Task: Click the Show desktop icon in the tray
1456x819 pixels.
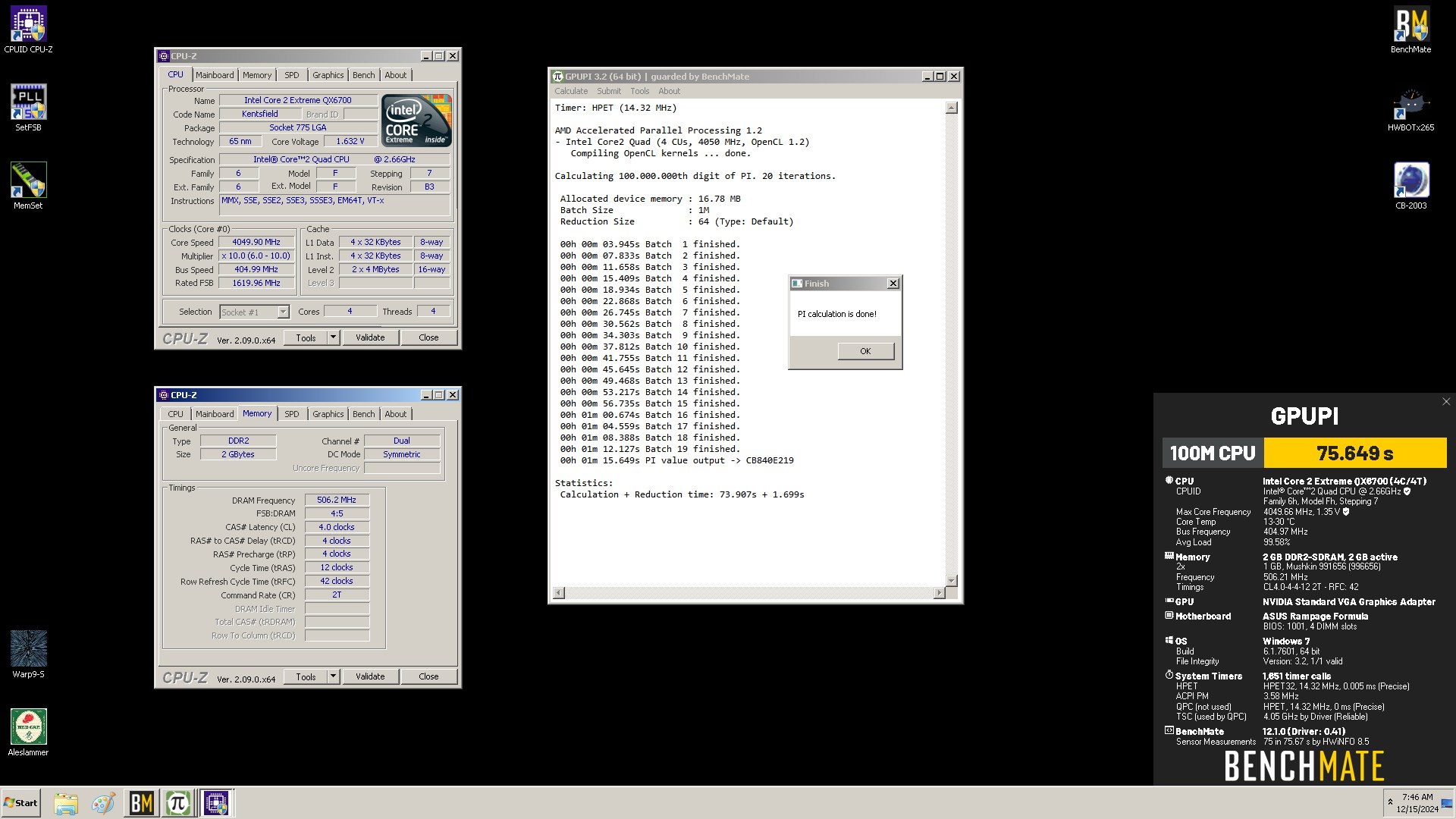Action: (x=1447, y=803)
